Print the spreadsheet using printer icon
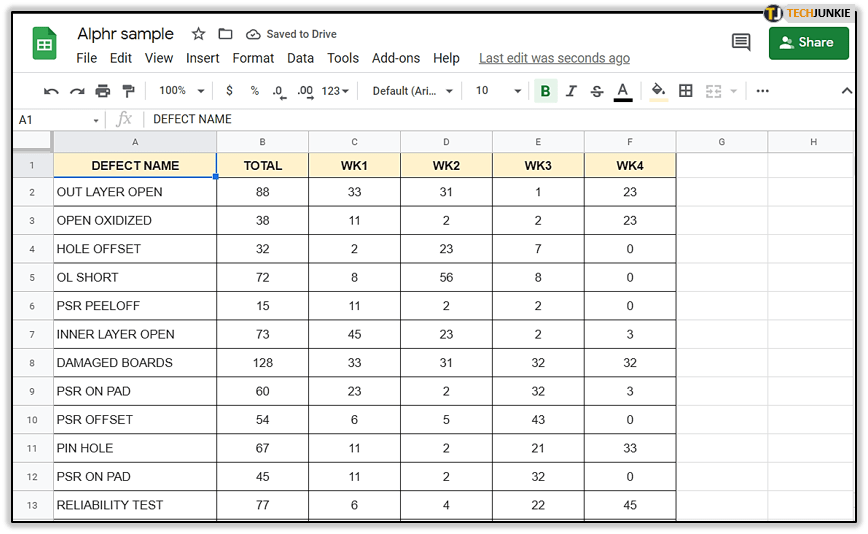This screenshot has width=868, height=534. [102, 91]
